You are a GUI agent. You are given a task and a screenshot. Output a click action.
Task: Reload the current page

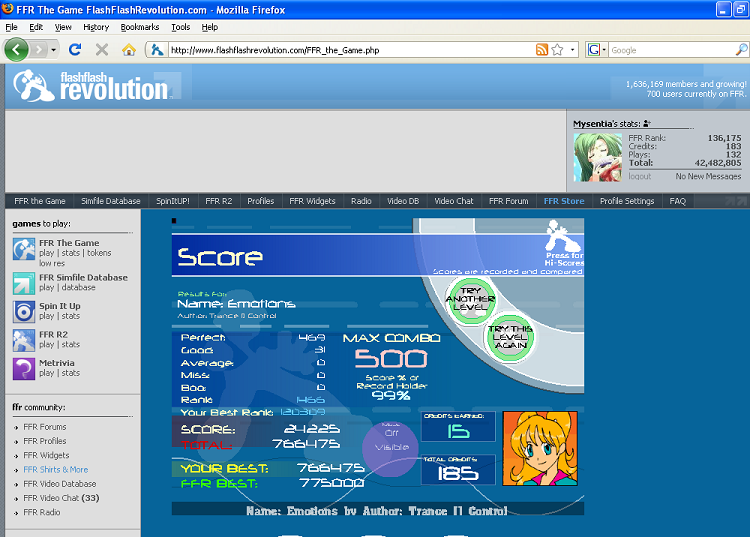coord(76,49)
